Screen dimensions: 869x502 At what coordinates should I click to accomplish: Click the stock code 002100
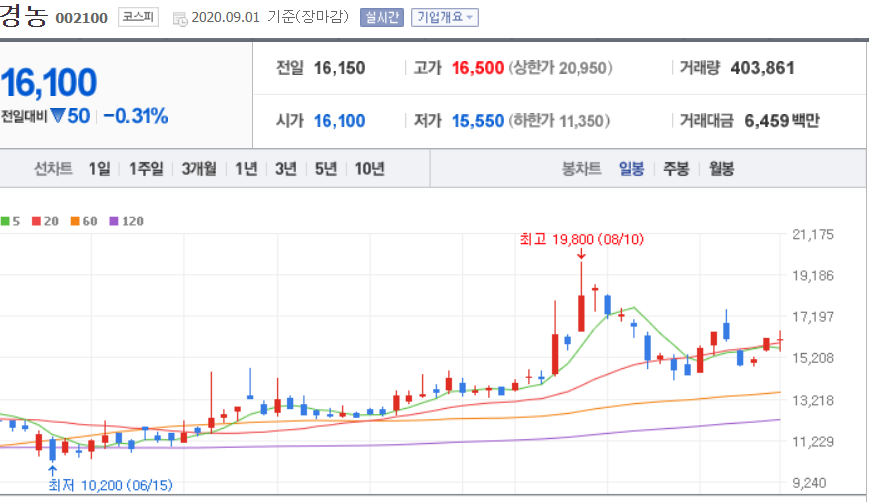pyautogui.click(x=81, y=18)
